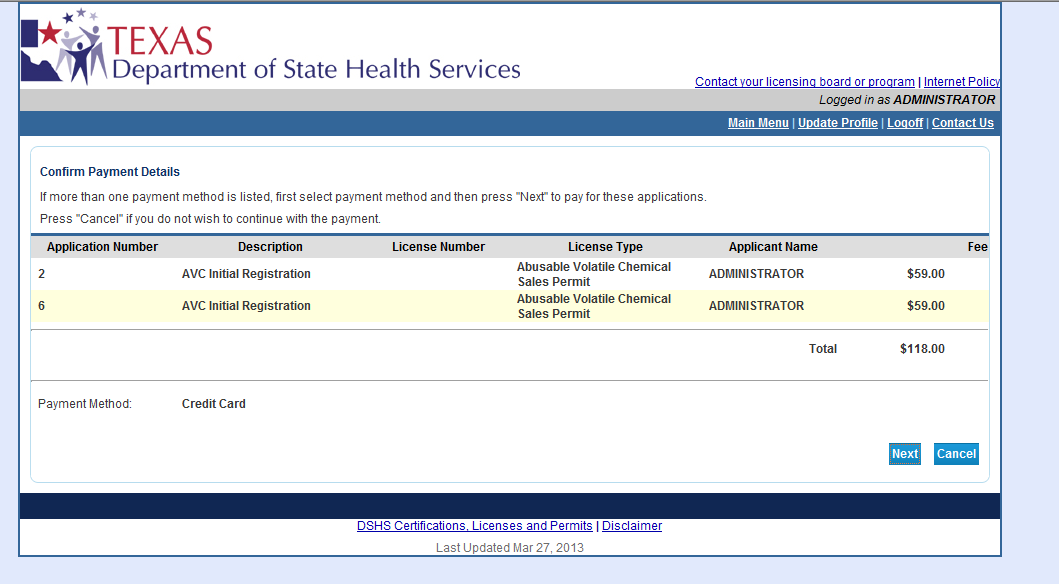The height and width of the screenshot is (584, 1059).
Task: Click the License Type column header
Action: 605,247
